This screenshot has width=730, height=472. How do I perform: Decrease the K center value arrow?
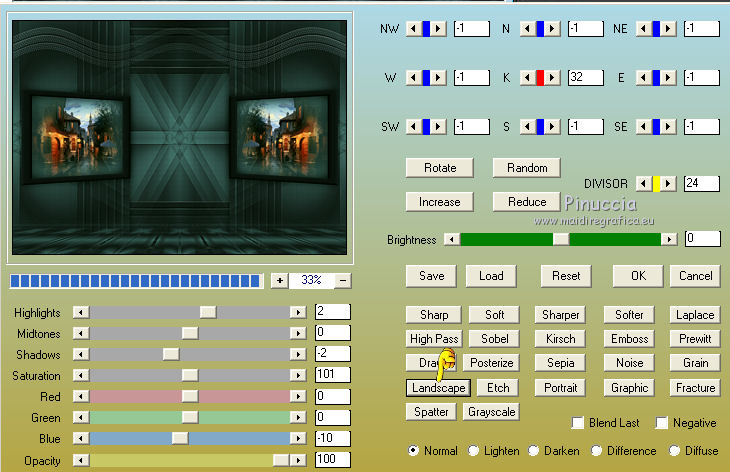527,77
